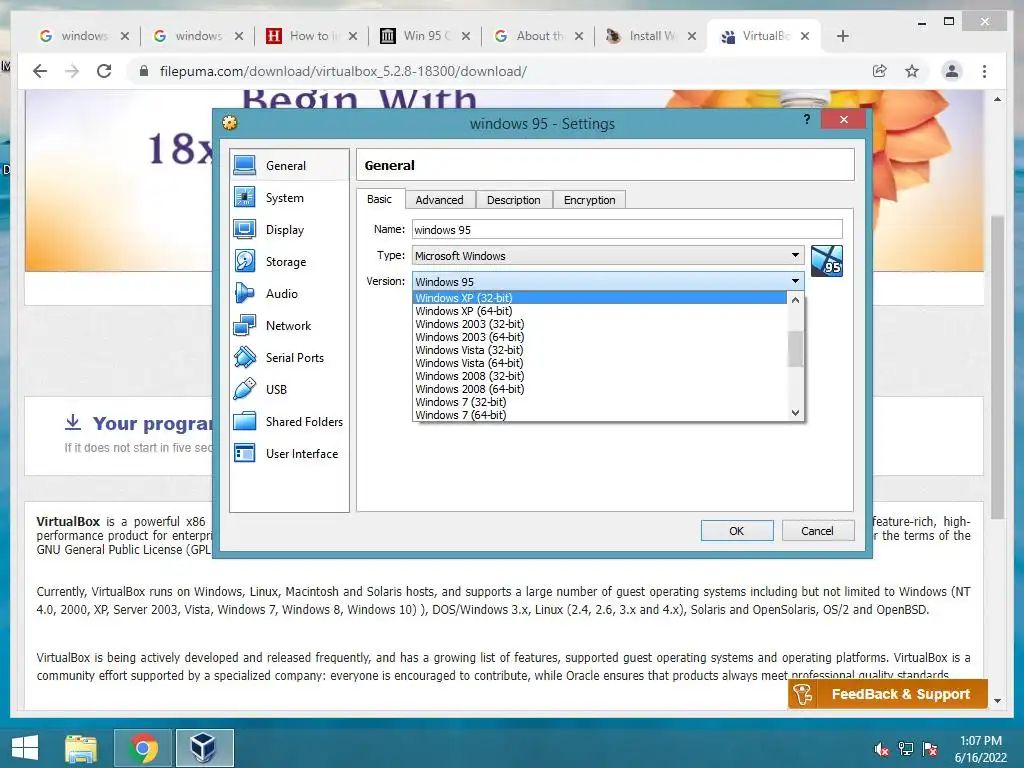Switch to the Advanced tab

[440, 200]
